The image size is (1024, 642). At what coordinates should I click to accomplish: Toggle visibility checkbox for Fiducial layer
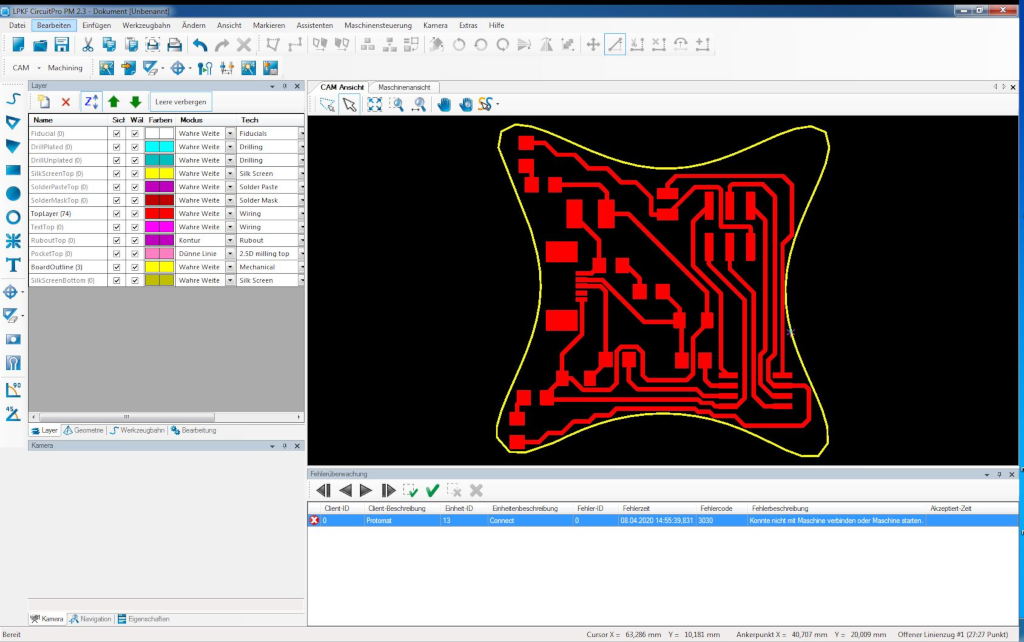tap(117, 133)
